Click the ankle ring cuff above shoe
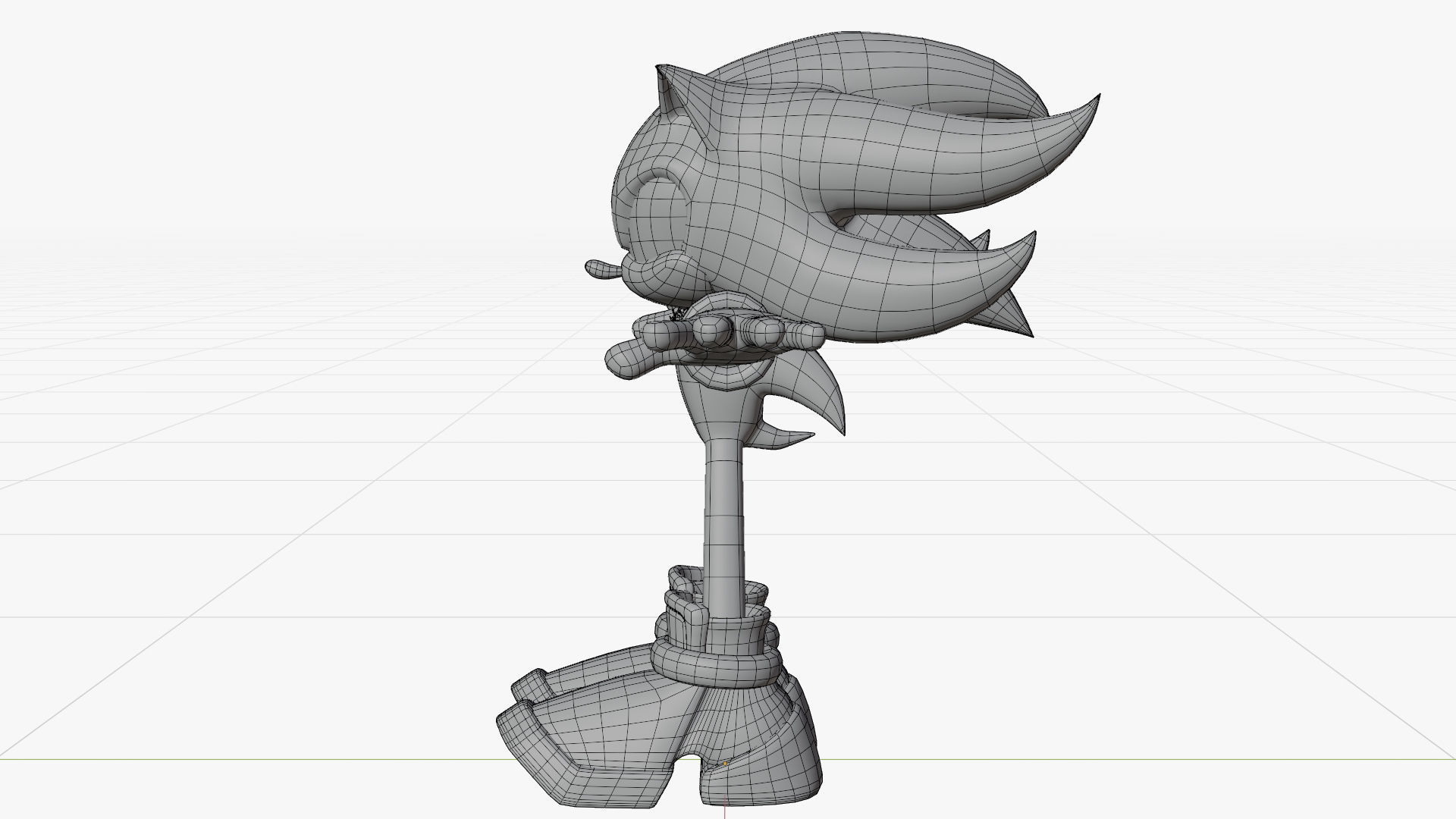The image size is (1456, 819). [x=717, y=664]
